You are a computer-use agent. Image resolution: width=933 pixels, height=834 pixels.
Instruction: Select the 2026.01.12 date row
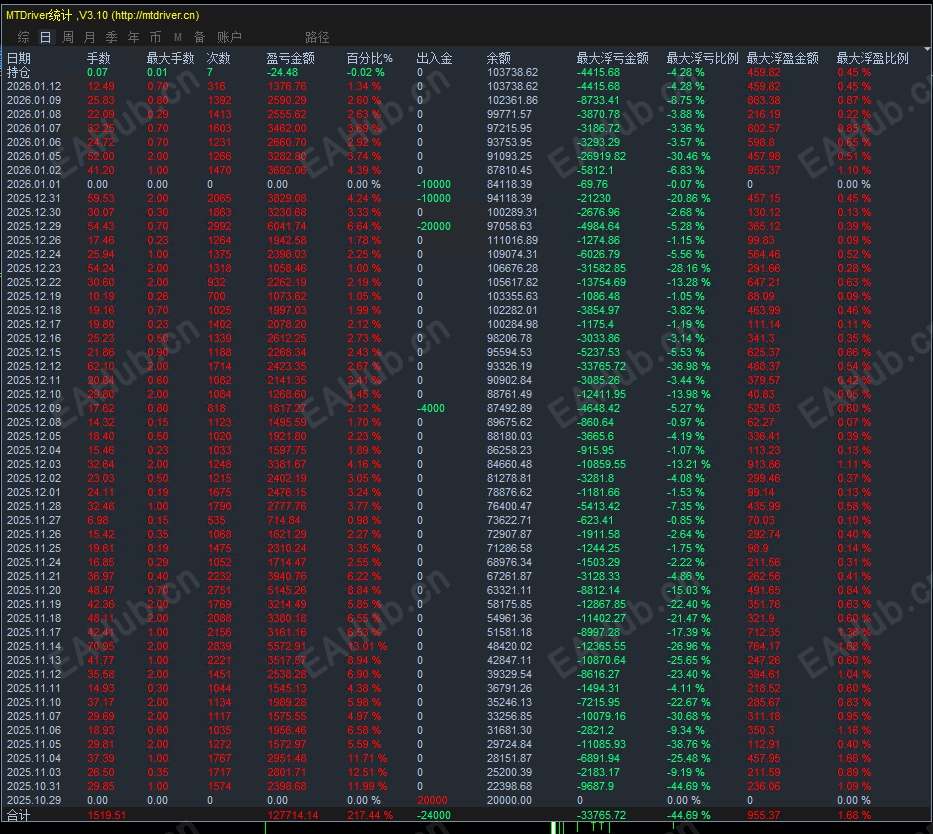click(34, 86)
